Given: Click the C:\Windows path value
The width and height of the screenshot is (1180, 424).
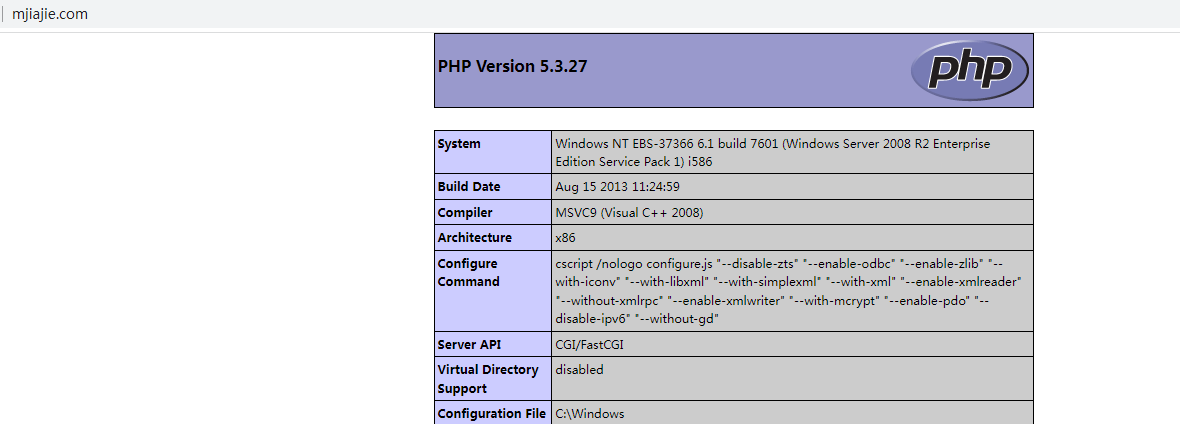Looking at the screenshot, I should point(590,414).
